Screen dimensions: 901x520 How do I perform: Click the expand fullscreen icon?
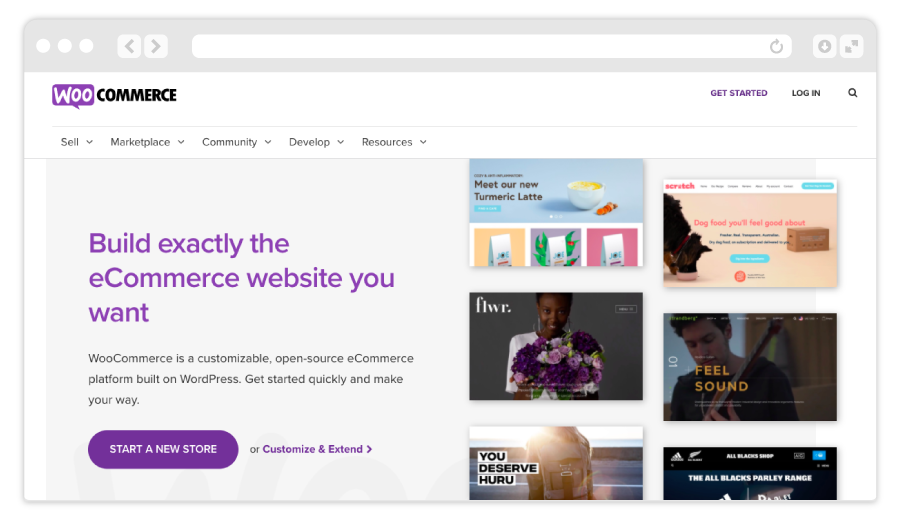pos(851,46)
